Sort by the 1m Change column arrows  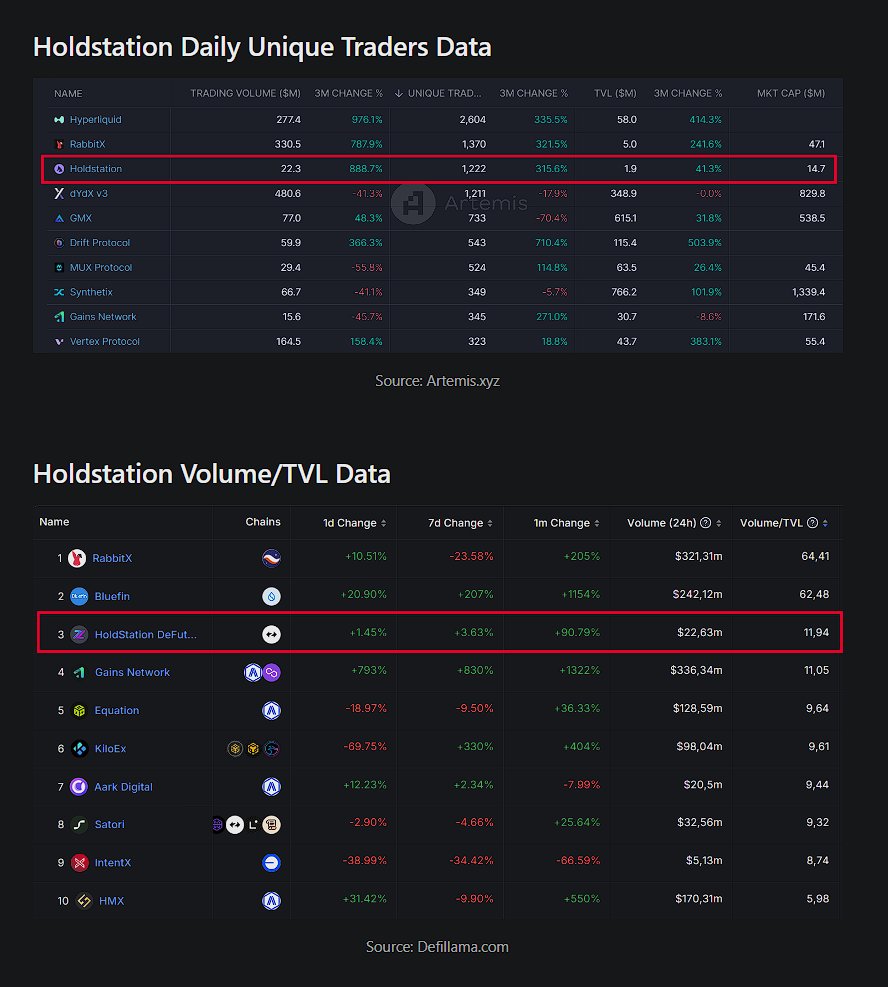click(597, 523)
